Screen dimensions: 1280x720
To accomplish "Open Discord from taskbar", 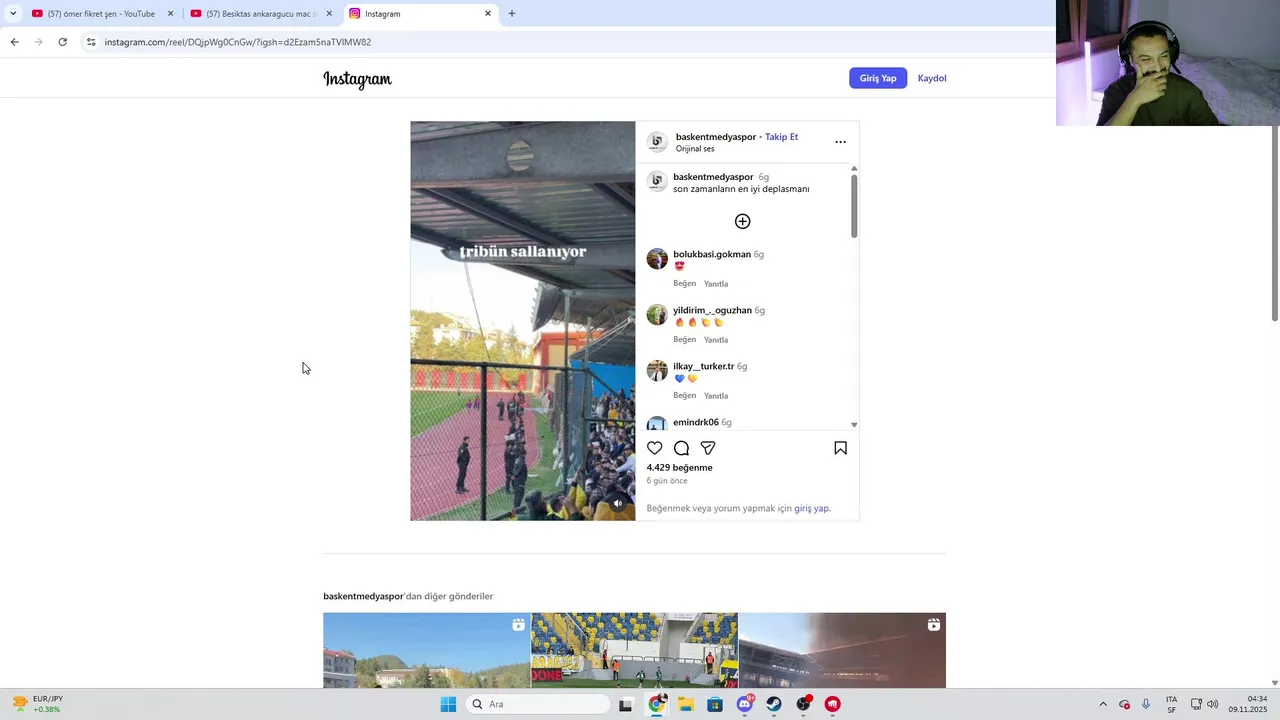I will [x=745, y=704].
